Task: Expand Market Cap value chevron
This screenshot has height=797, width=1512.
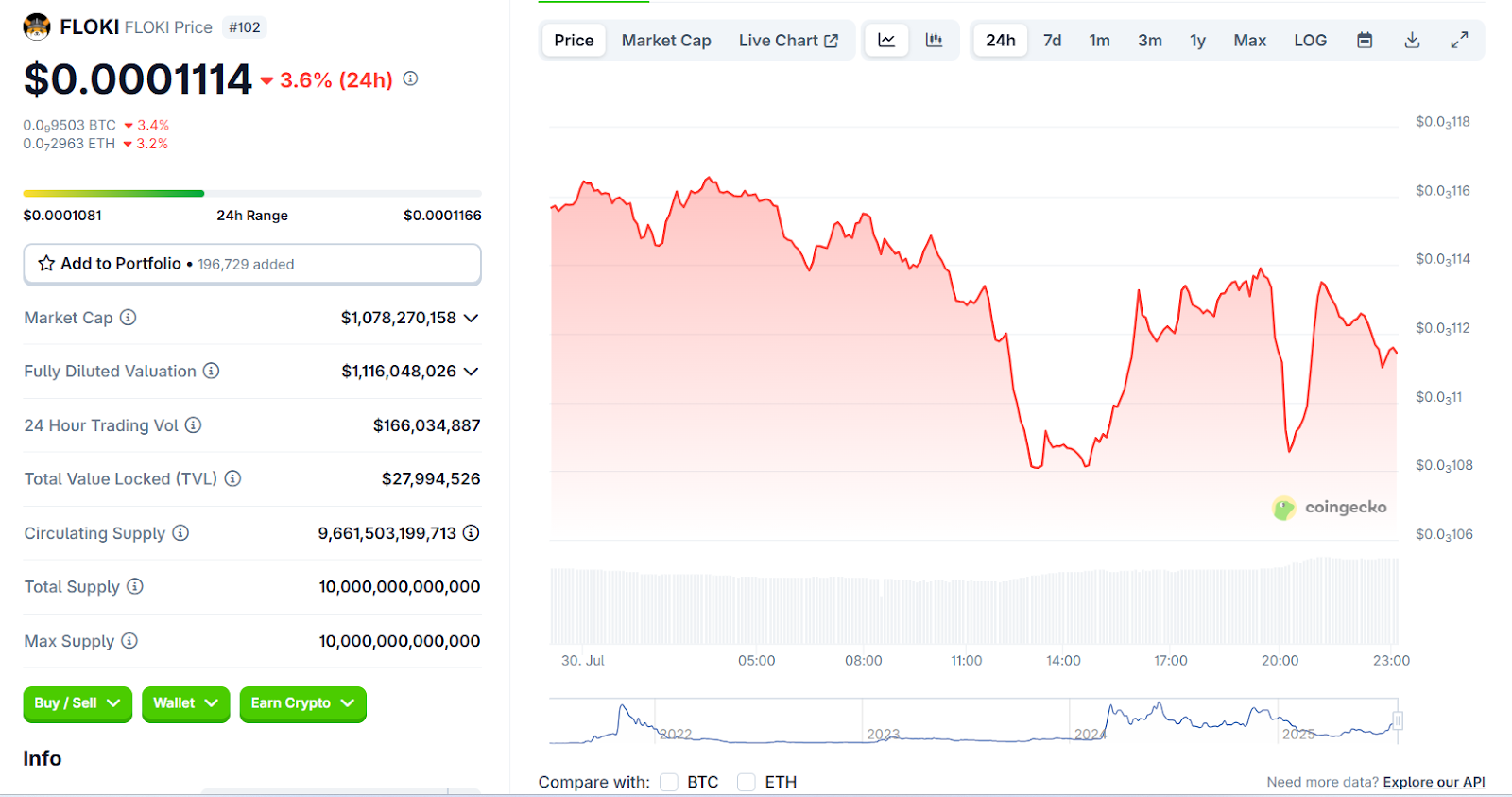Action: (x=471, y=318)
